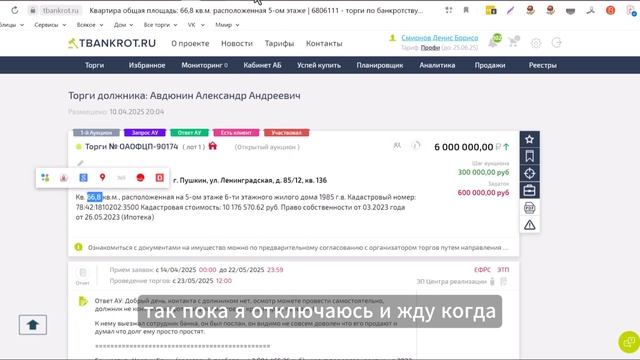Click the crosshair monitoring icon
The image size is (640, 360).
pyautogui.click(x=529, y=173)
